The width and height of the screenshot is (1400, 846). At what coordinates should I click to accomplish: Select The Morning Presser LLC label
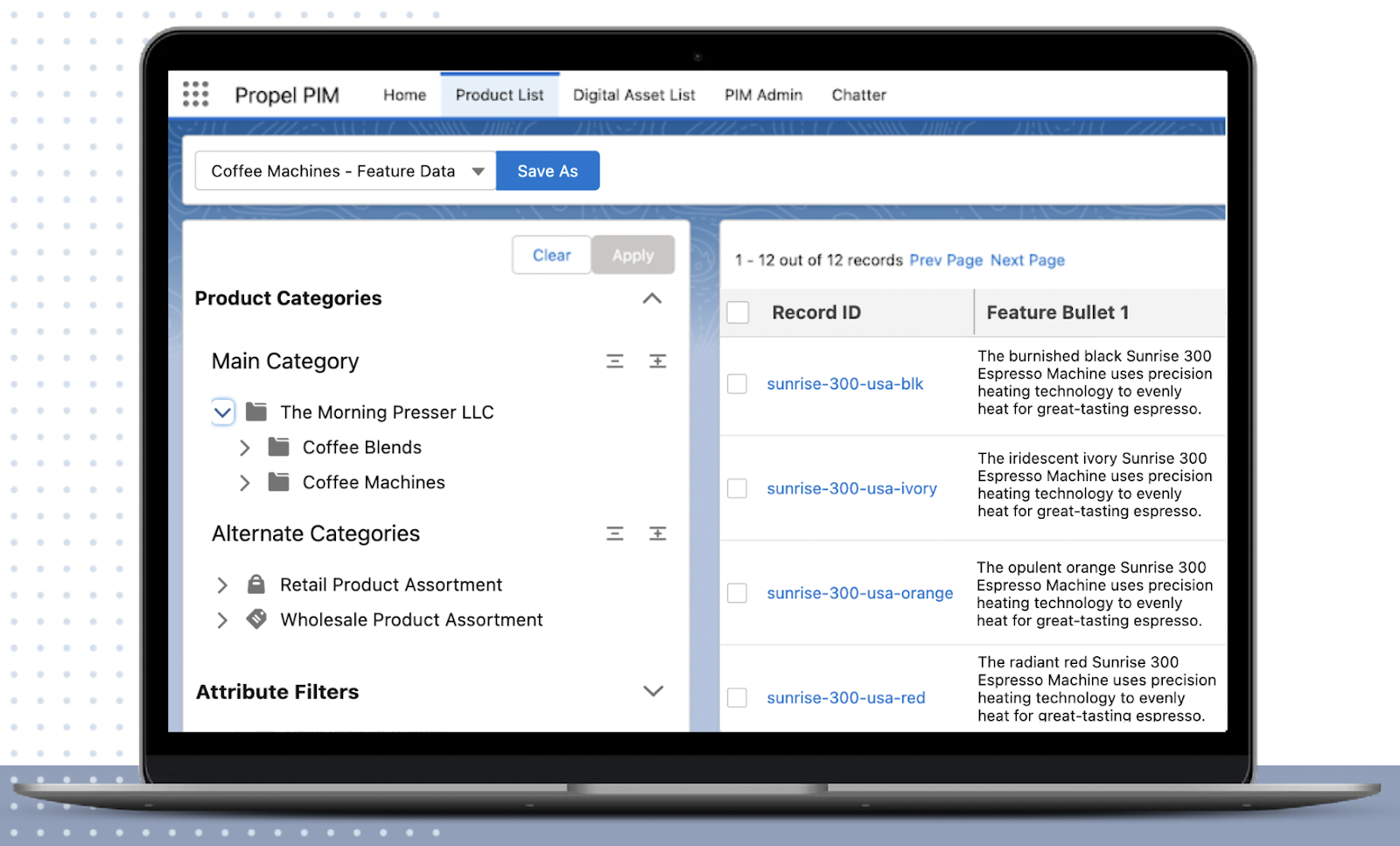387,412
